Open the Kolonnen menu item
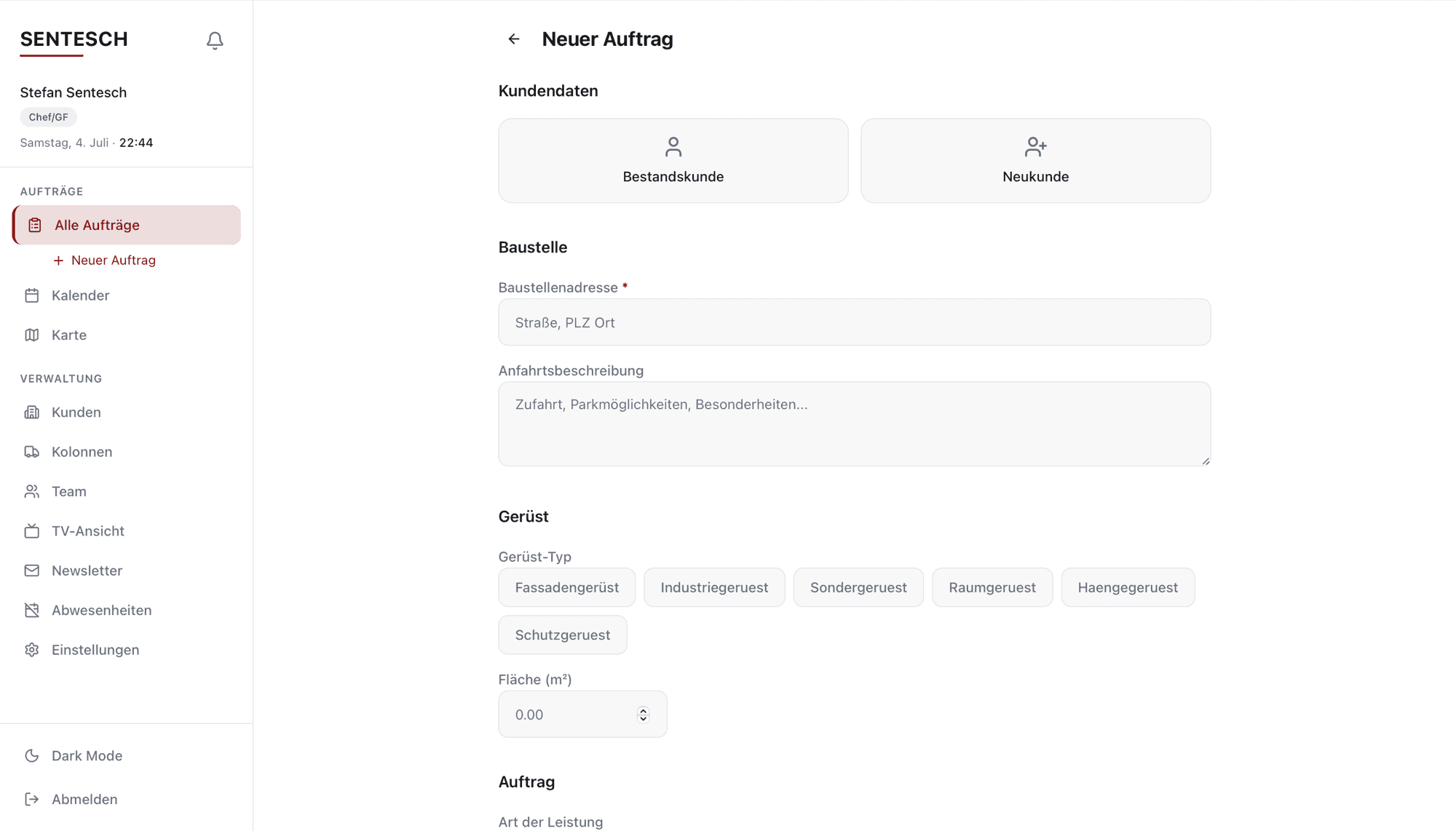 tap(127, 452)
